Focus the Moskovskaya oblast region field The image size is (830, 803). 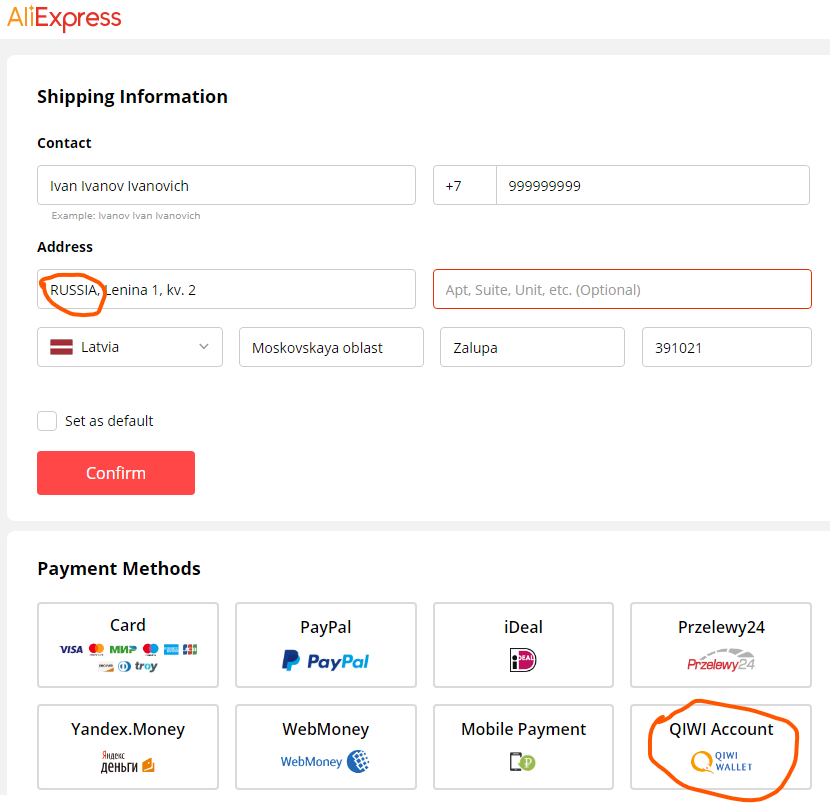tap(331, 347)
